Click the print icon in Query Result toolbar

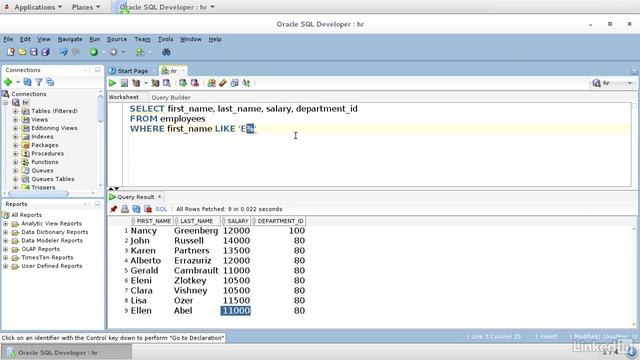click(125, 209)
